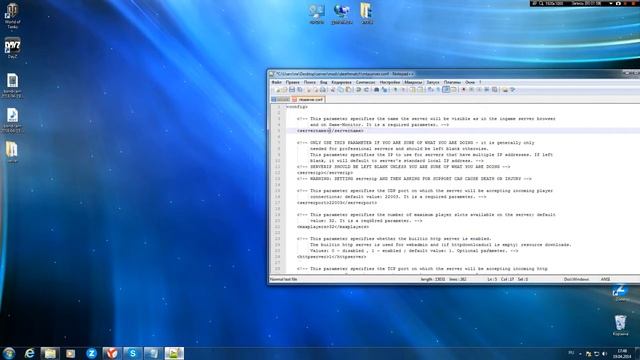The height and width of the screenshot is (360, 640).
Task: Open the Макросы menu
Action: point(413,82)
